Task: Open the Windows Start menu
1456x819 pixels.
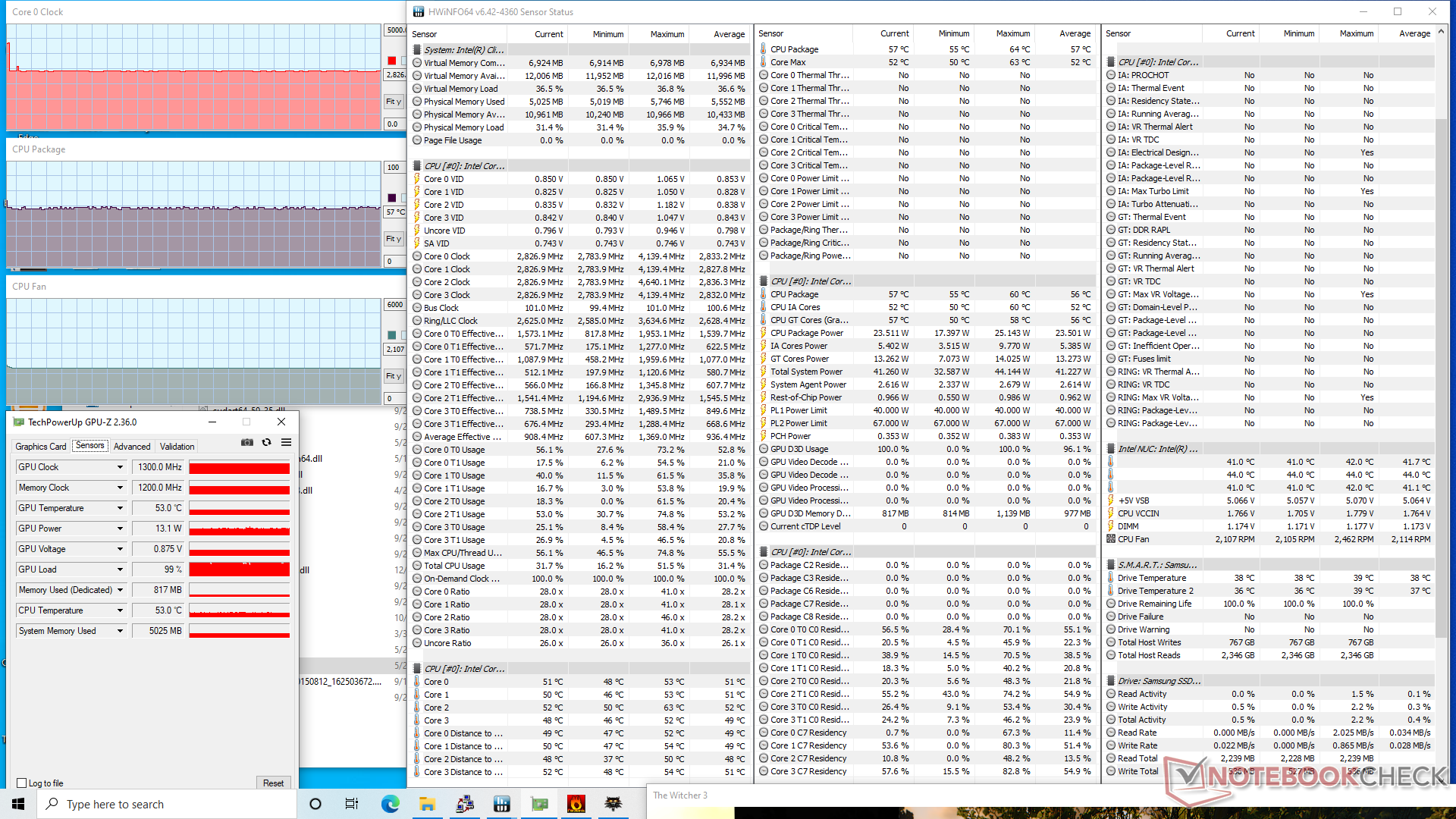Action: tap(18, 804)
